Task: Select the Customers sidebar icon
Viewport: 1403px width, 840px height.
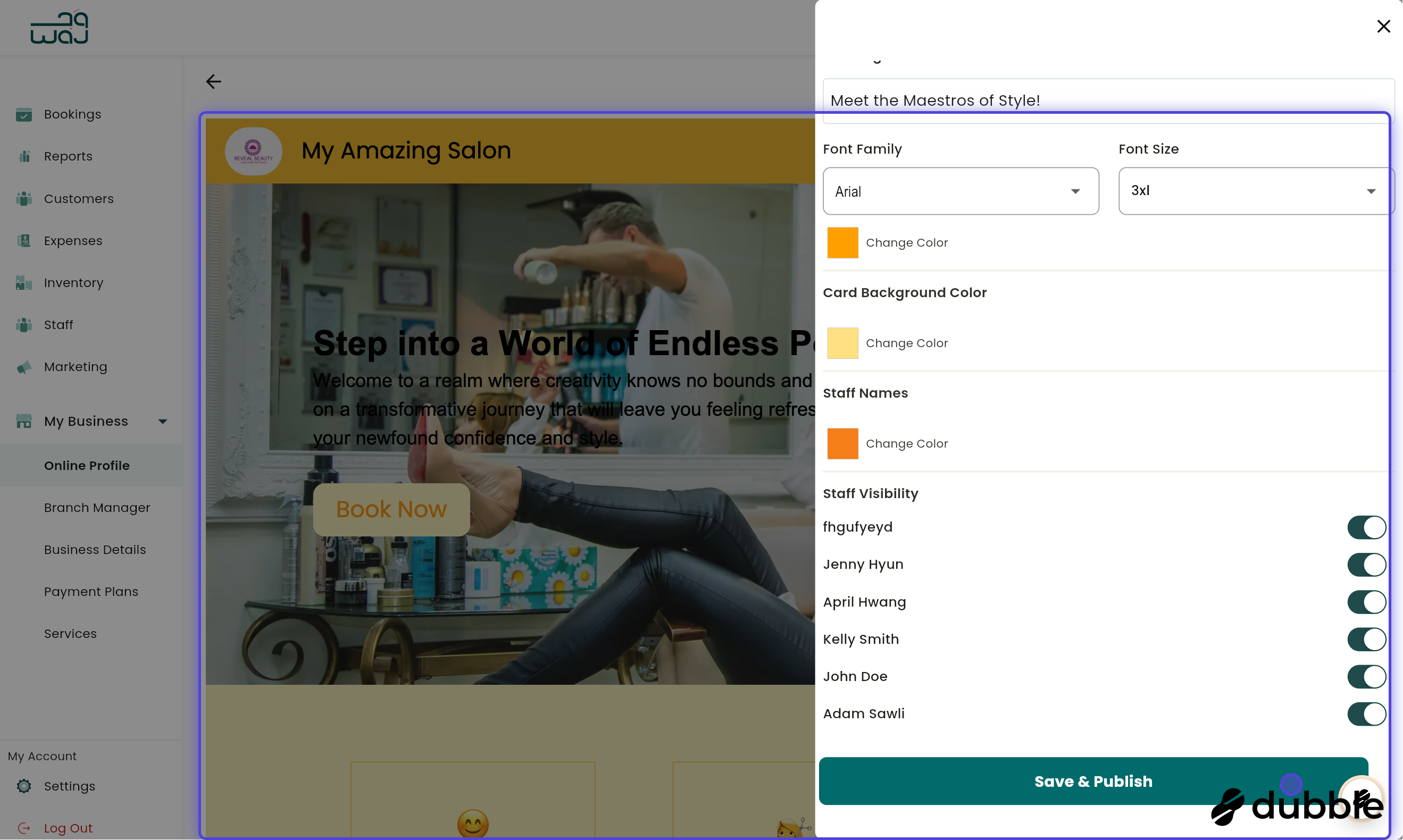Action: click(x=24, y=199)
